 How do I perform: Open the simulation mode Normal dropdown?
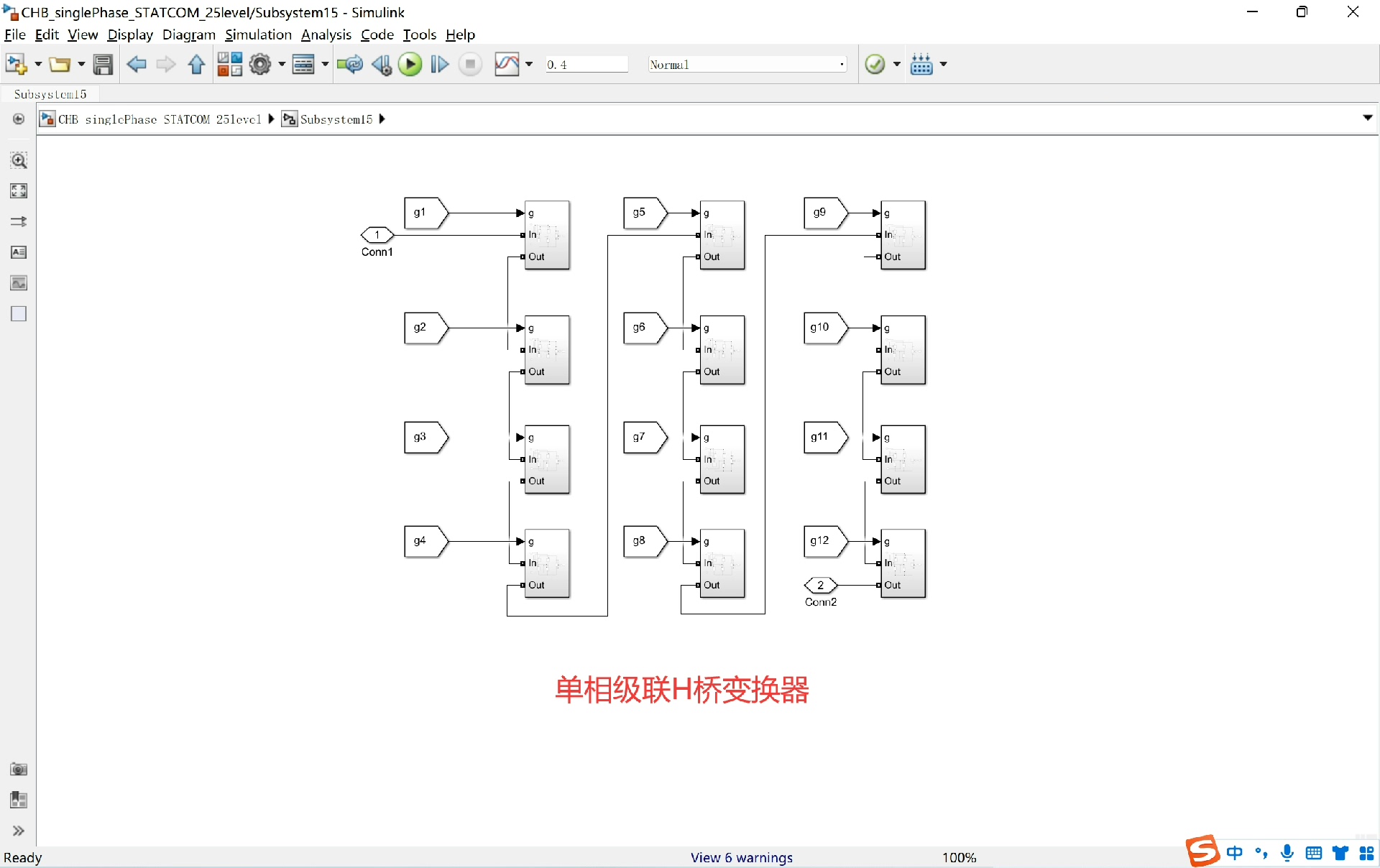click(x=747, y=65)
